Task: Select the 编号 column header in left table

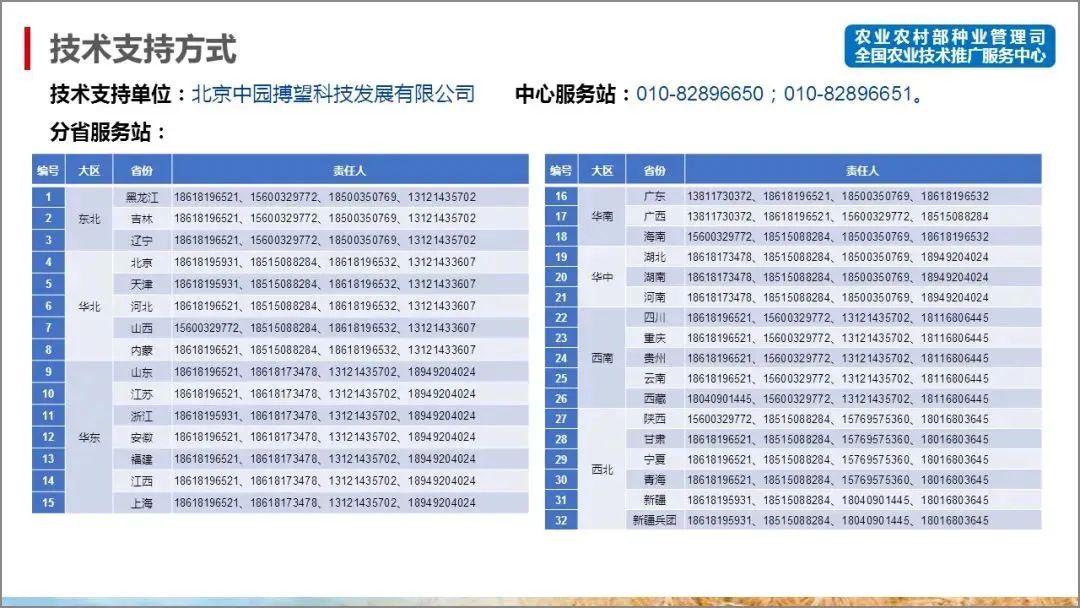Action: [x=49, y=170]
